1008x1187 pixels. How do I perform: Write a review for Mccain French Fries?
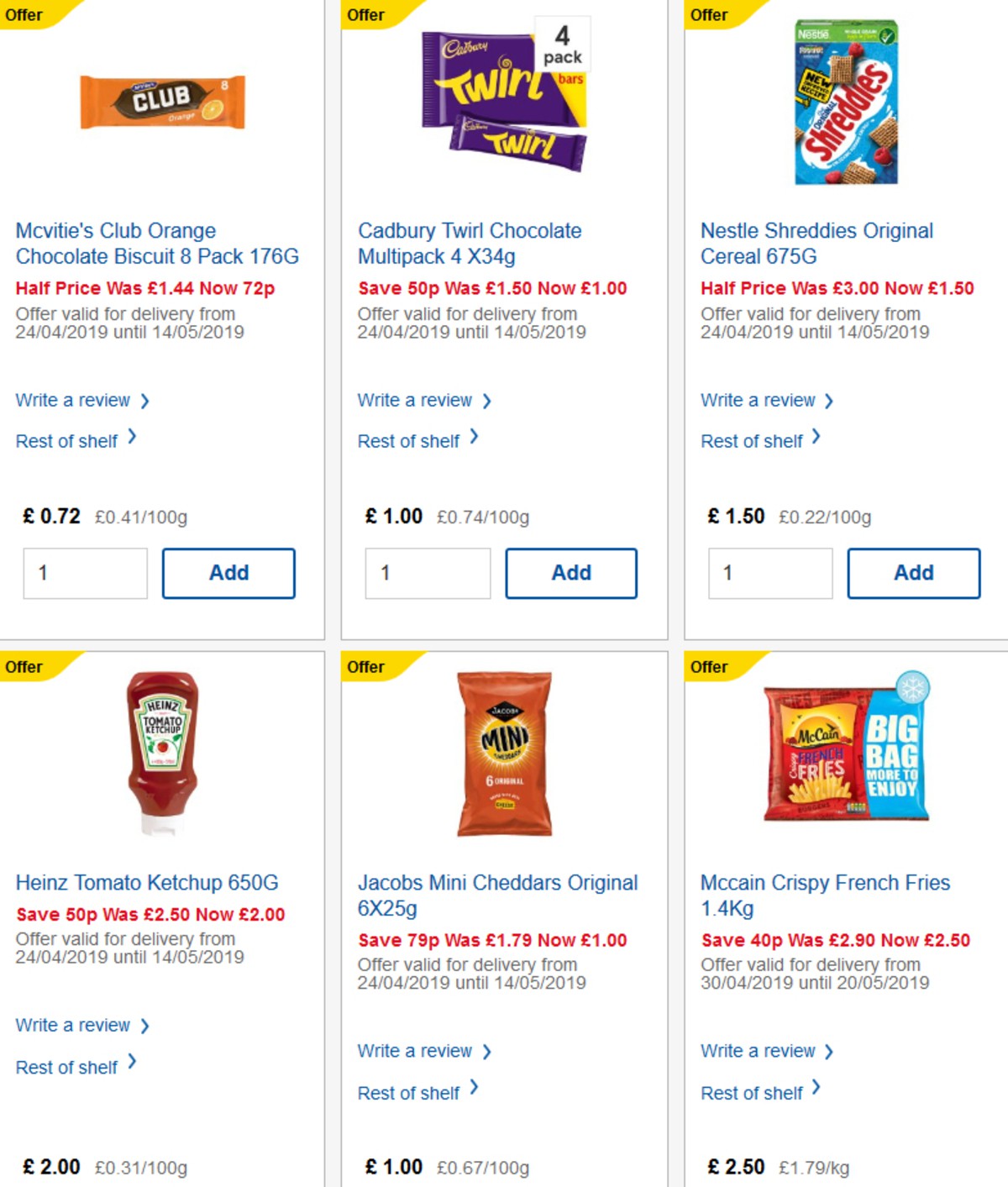coord(759,1051)
